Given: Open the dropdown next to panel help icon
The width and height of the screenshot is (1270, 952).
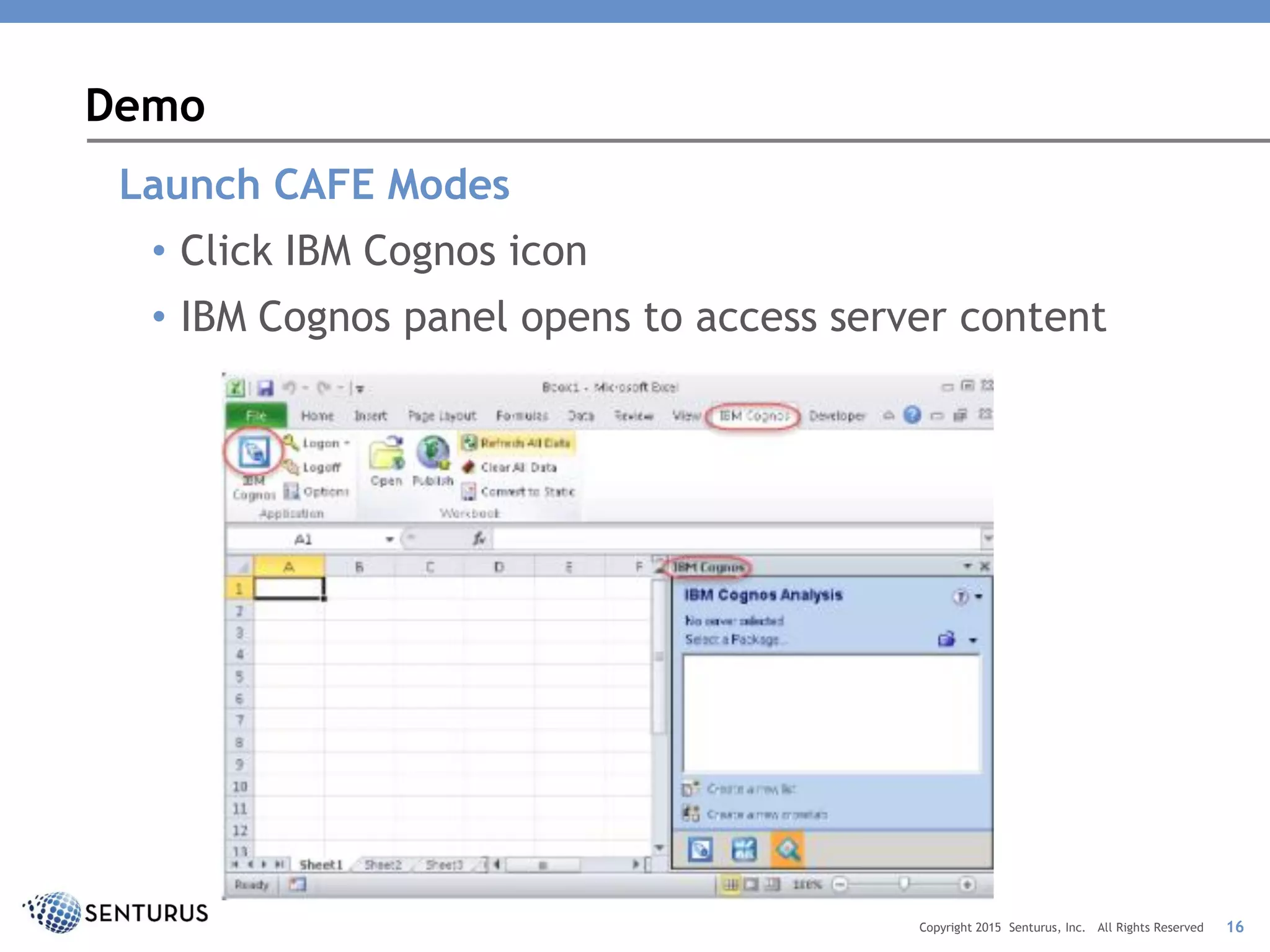Looking at the screenshot, I should (979, 597).
